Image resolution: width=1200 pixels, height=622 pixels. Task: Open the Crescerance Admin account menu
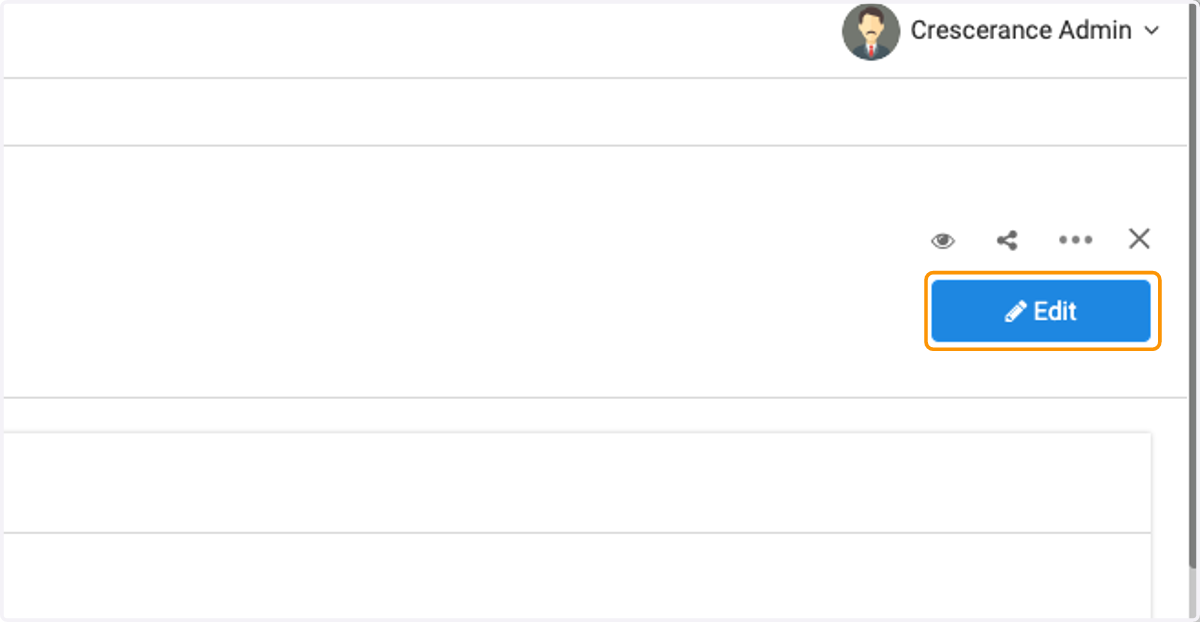coord(1001,31)
